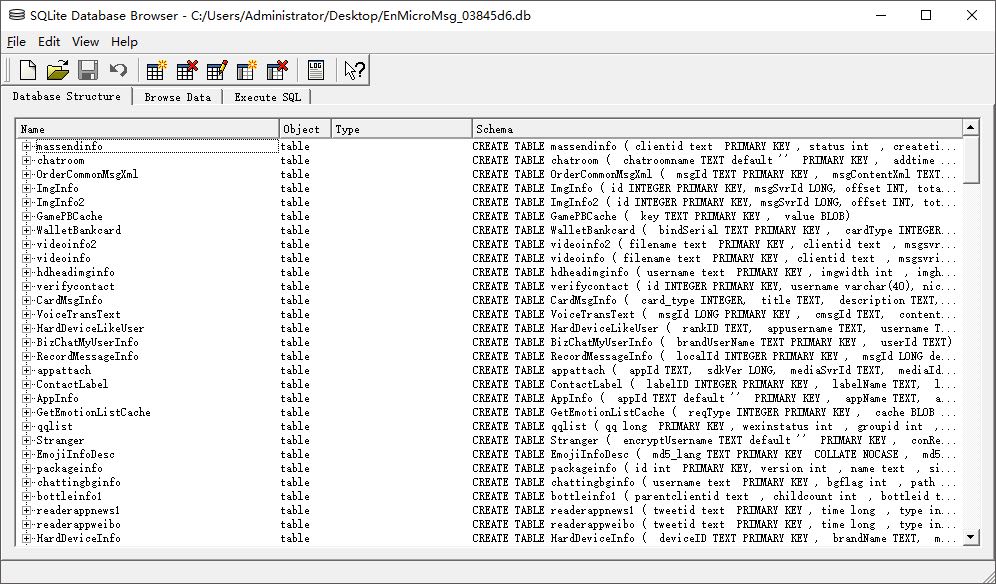Expand the massendinfo table node
The image size is (996, 584).
pos(27,146)
